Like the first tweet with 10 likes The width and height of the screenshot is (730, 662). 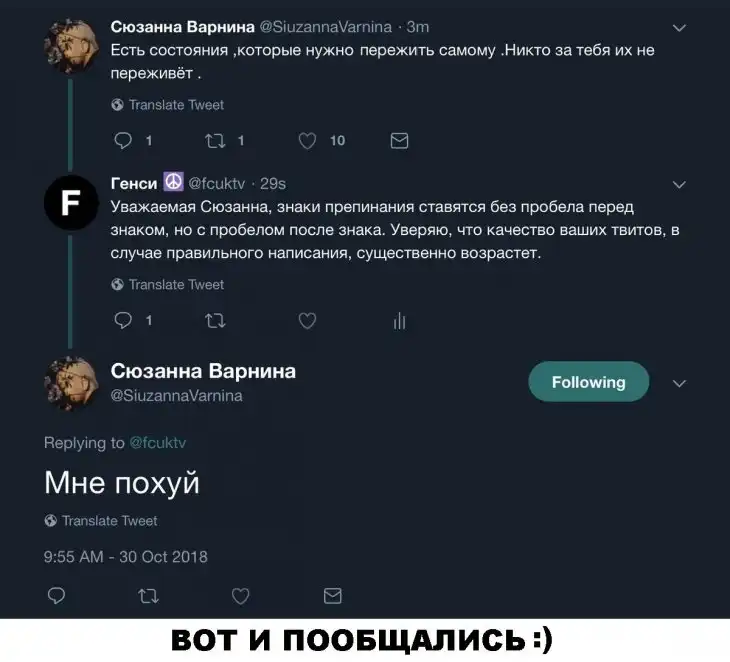point(307,141)
